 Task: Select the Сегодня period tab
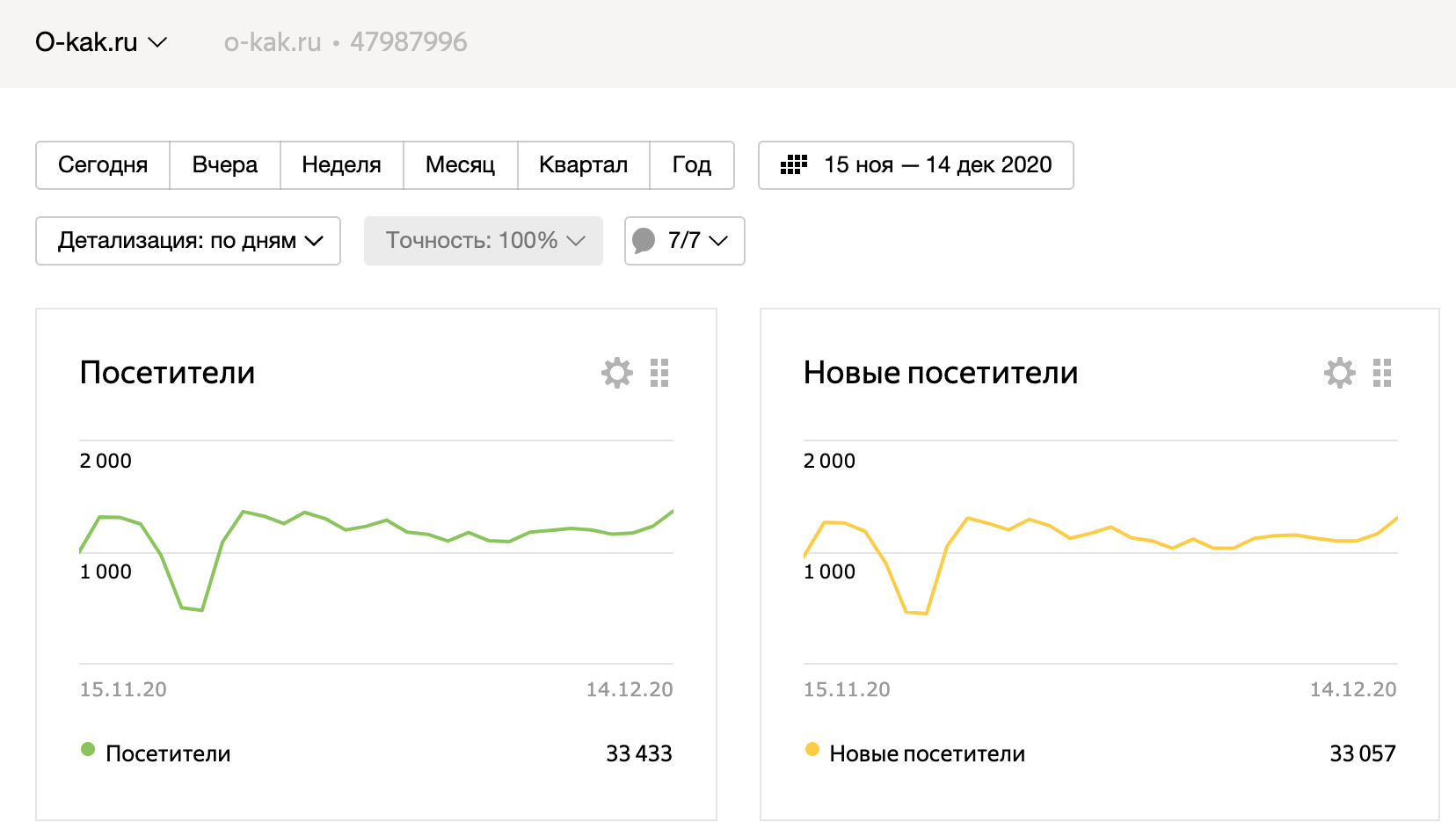(x=103, y=165)
